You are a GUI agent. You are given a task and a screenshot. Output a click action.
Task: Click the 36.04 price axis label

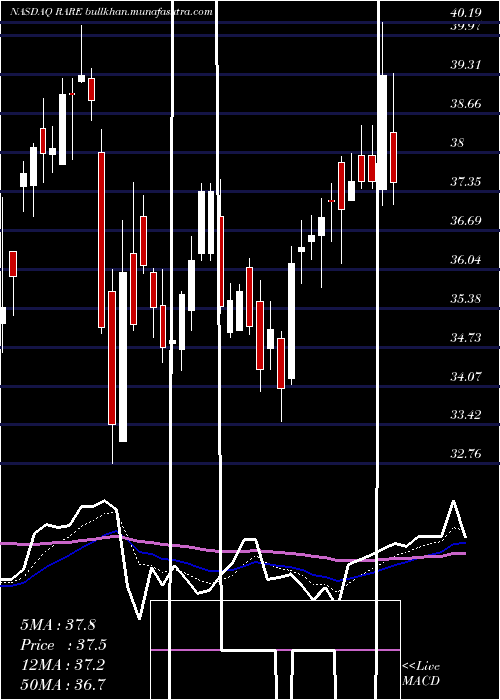coord(466,259)
